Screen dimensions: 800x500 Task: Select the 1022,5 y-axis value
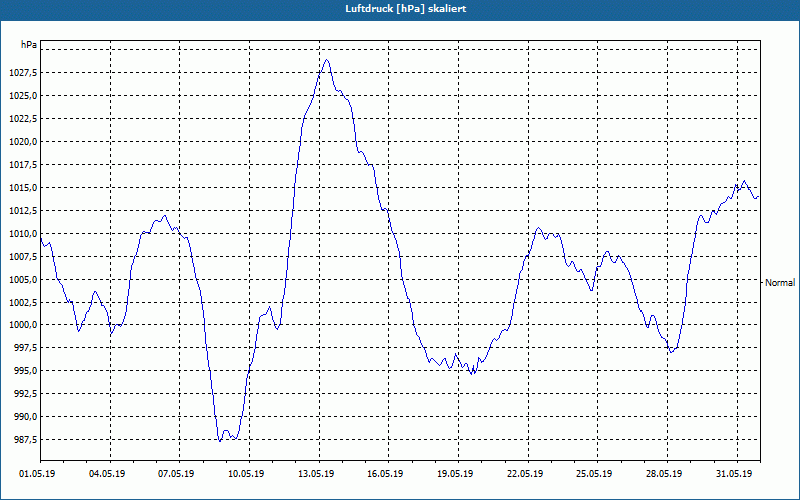(23, 119)
